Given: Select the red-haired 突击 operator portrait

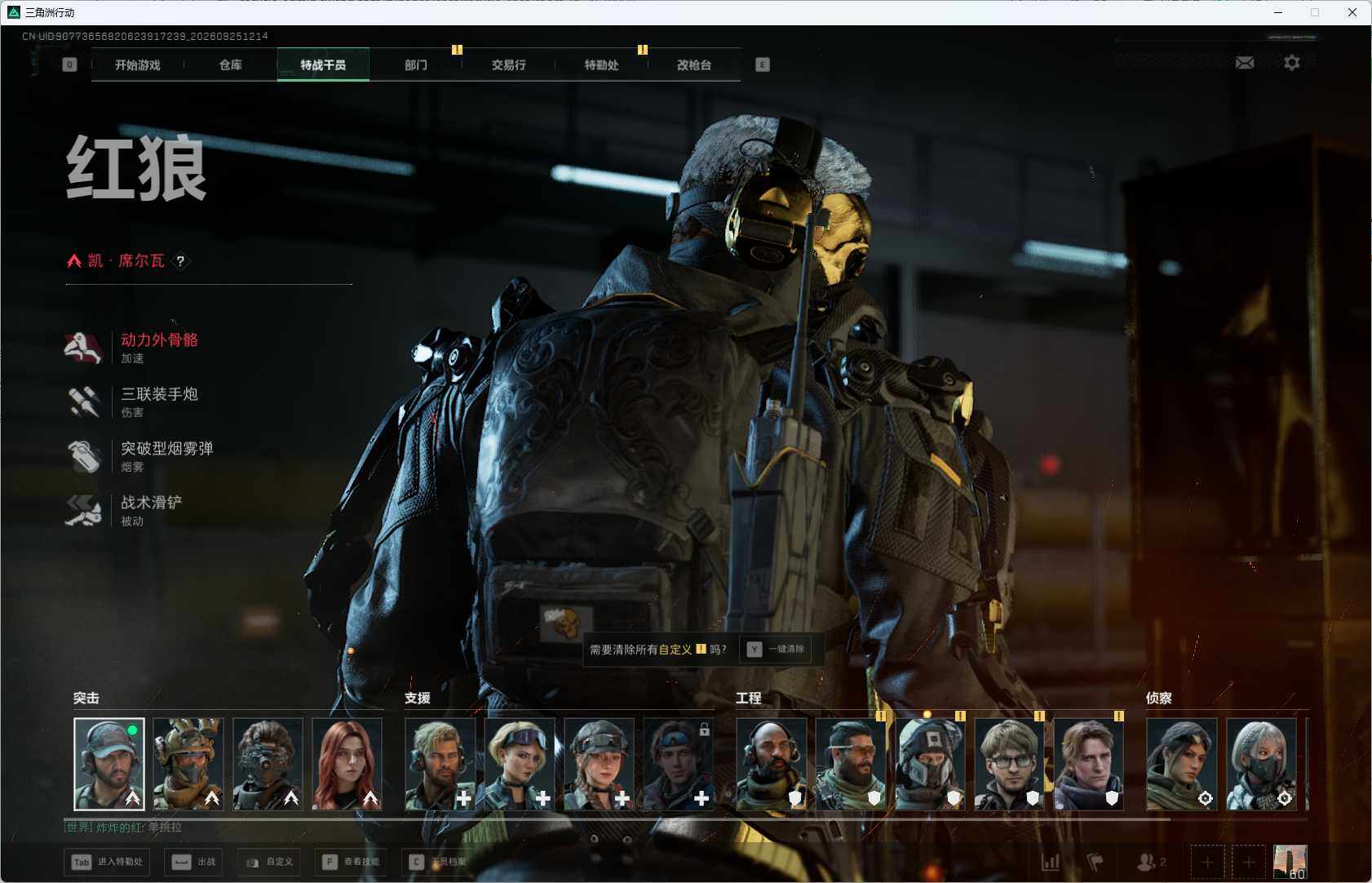Looking at the screenshot, I should tap(347, 764).
